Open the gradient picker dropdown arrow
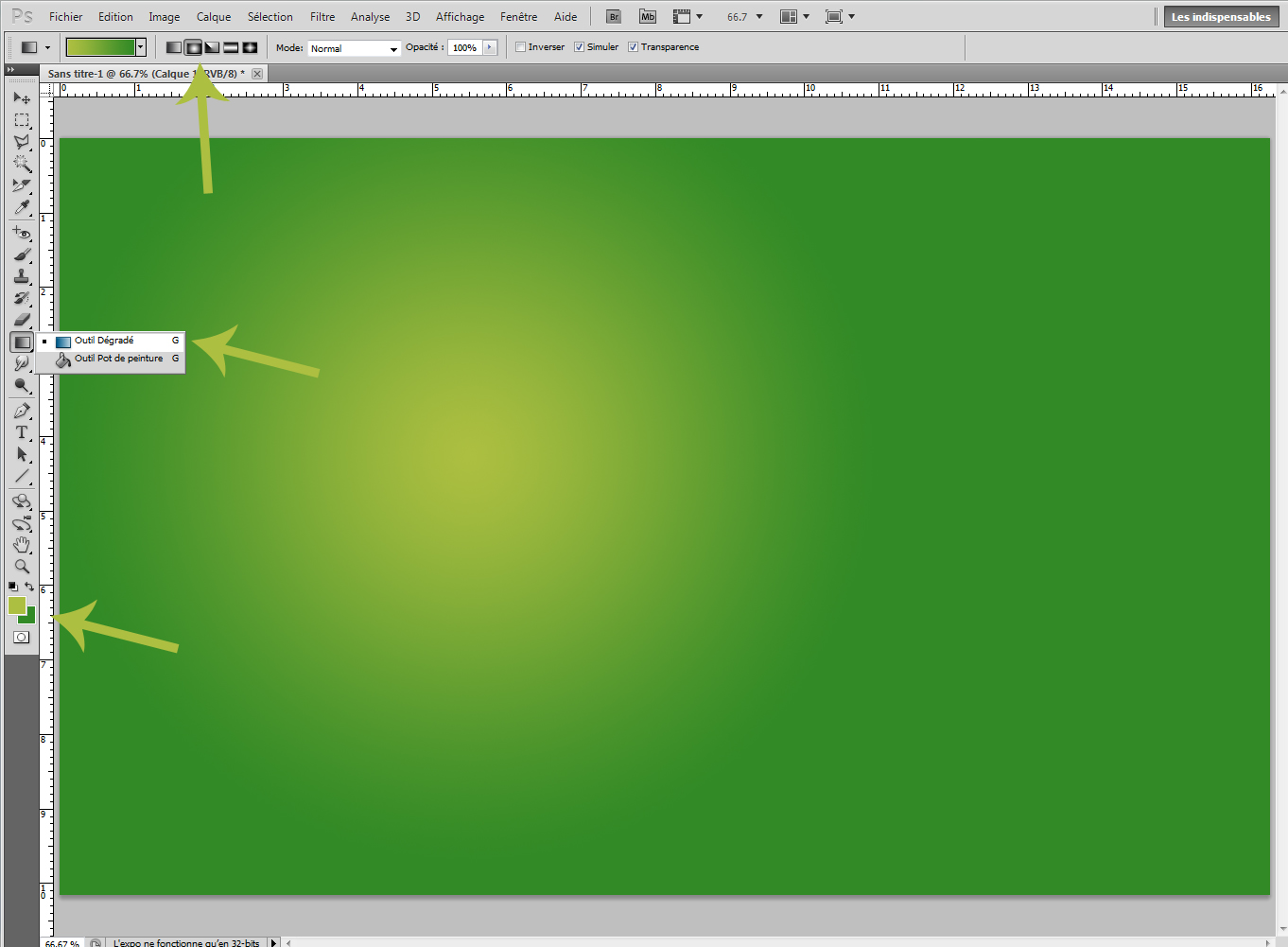Image resolution: width=1288 pixels, height=947 pixels. point(141,47)
